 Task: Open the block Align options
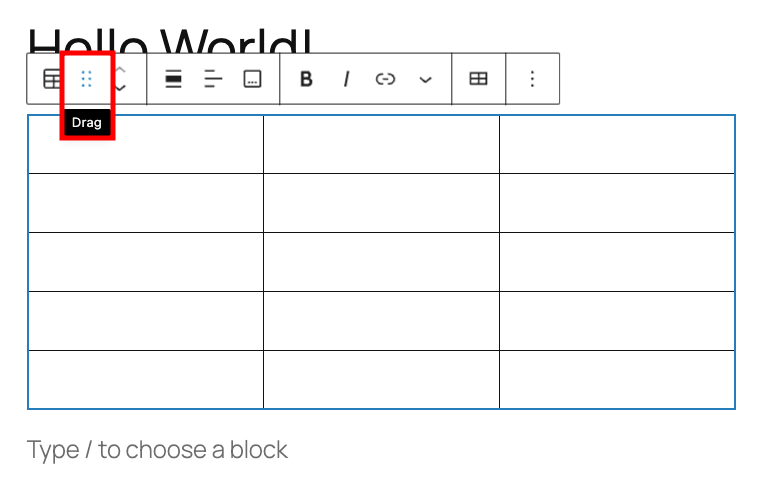[x=173, y=80]
